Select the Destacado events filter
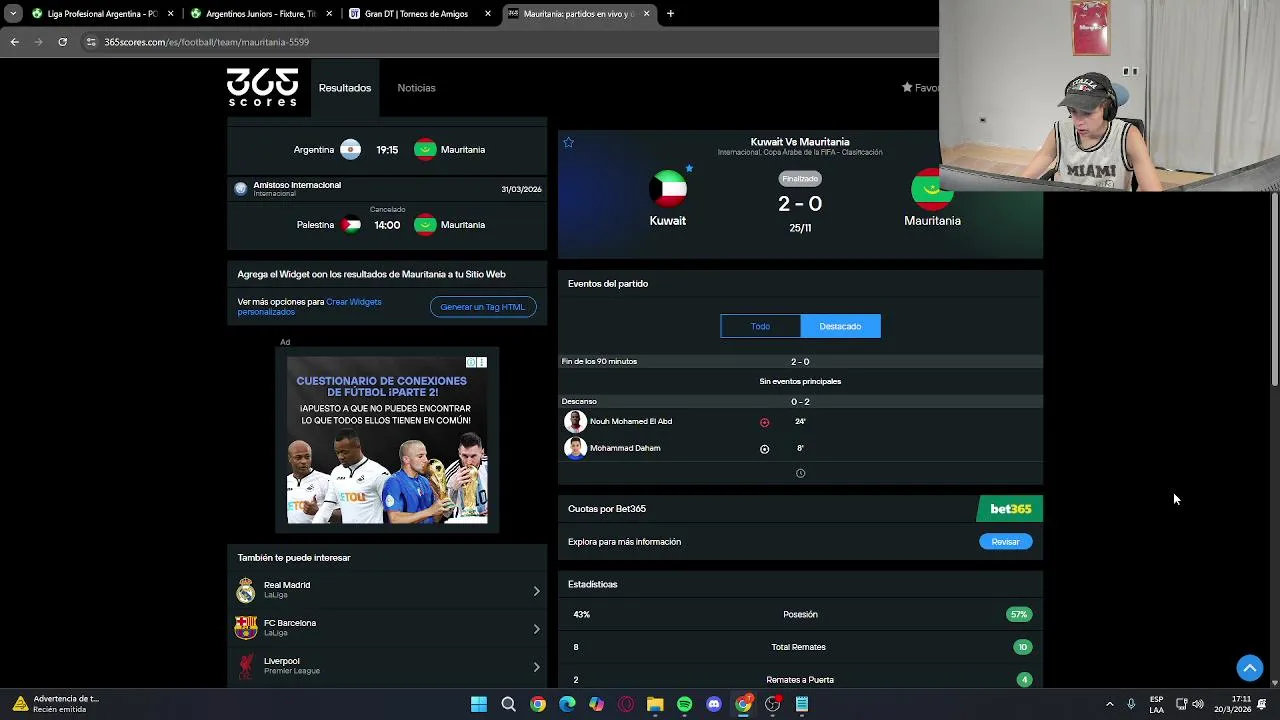The image size is (1280, 720). pos(840,326)
